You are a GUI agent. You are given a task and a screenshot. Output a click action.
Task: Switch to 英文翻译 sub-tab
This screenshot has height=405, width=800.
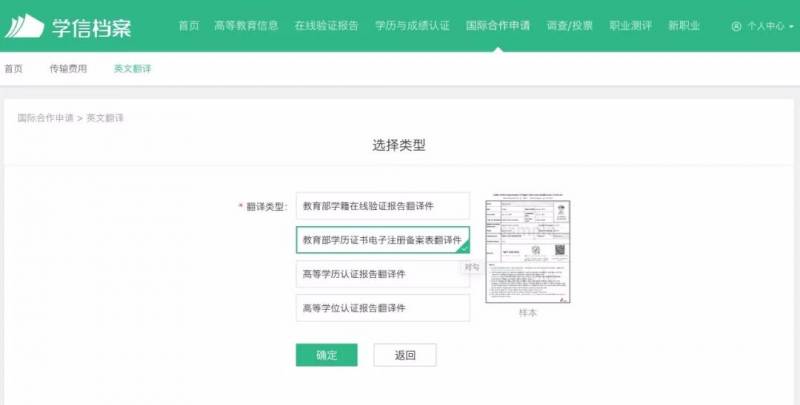click(132, 69)
